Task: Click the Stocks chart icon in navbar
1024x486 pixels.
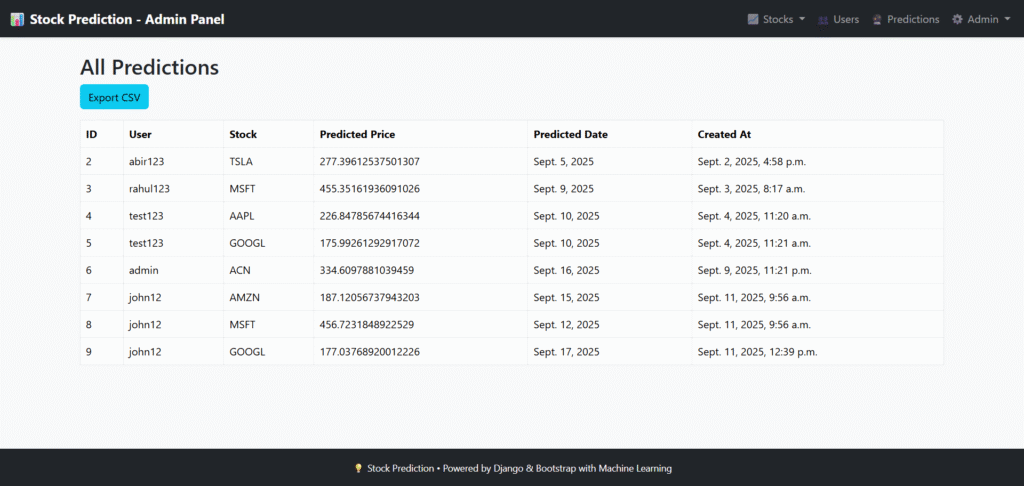Action: click(753, 20)
